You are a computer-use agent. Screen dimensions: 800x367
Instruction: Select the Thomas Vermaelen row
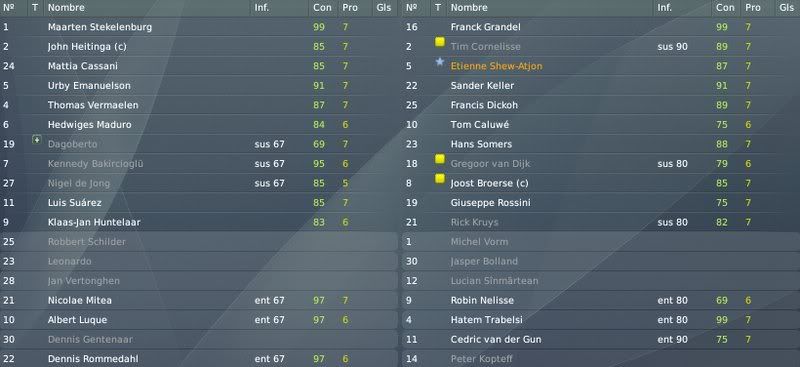click(x=198, y=105)
